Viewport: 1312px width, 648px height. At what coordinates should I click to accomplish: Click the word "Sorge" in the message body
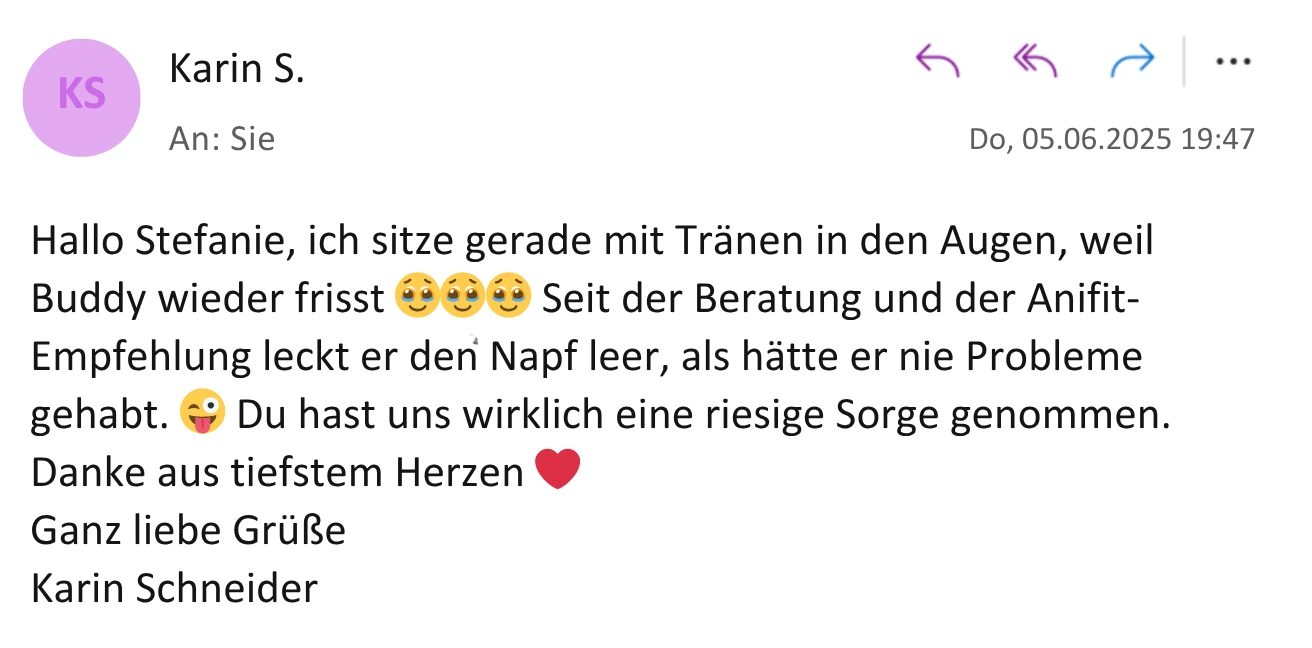[x=883, y=414]
